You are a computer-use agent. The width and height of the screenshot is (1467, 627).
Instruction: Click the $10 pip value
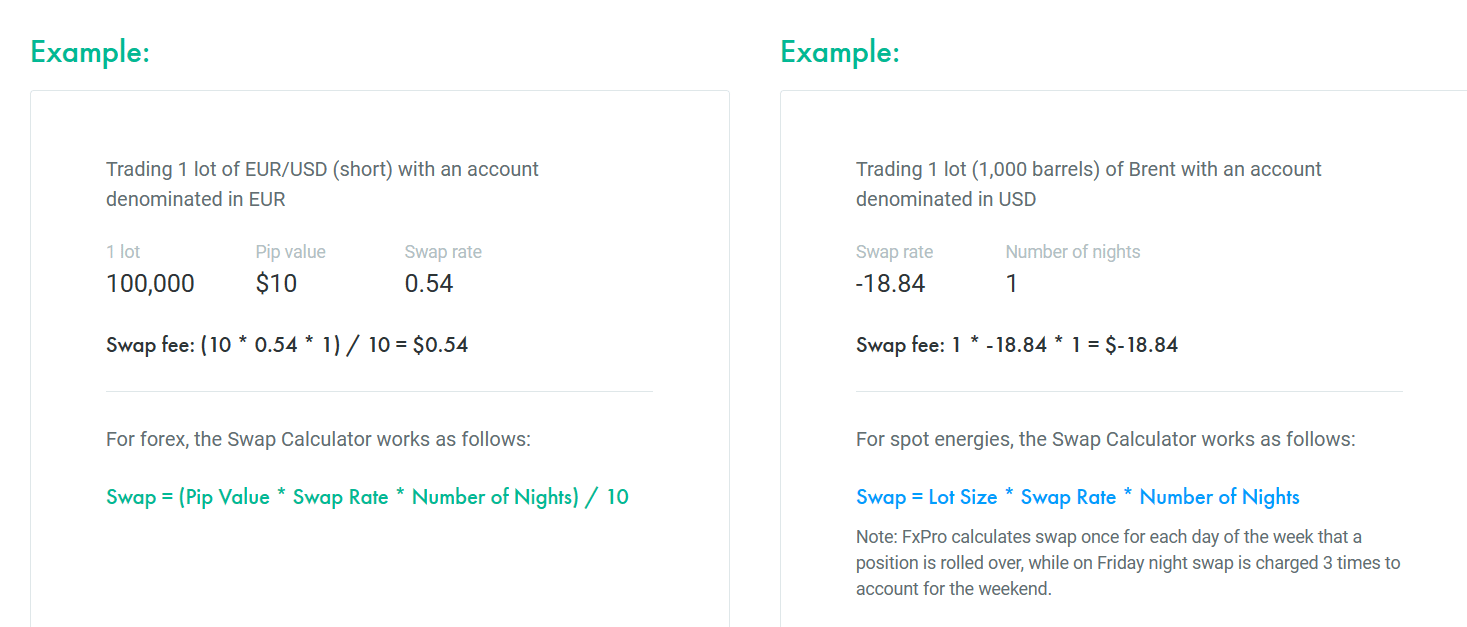[276, 284]
